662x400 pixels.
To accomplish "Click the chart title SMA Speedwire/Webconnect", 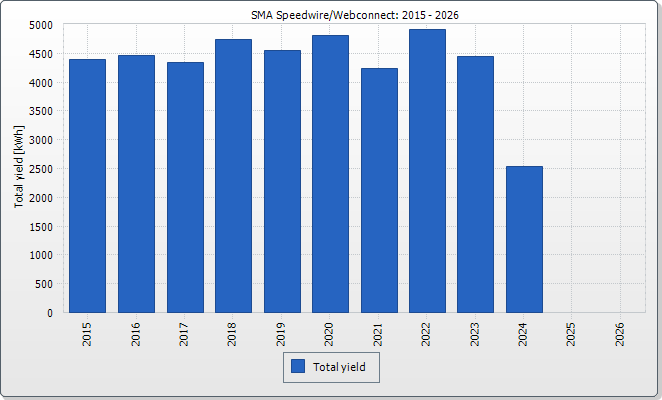I will coord(355,14).
